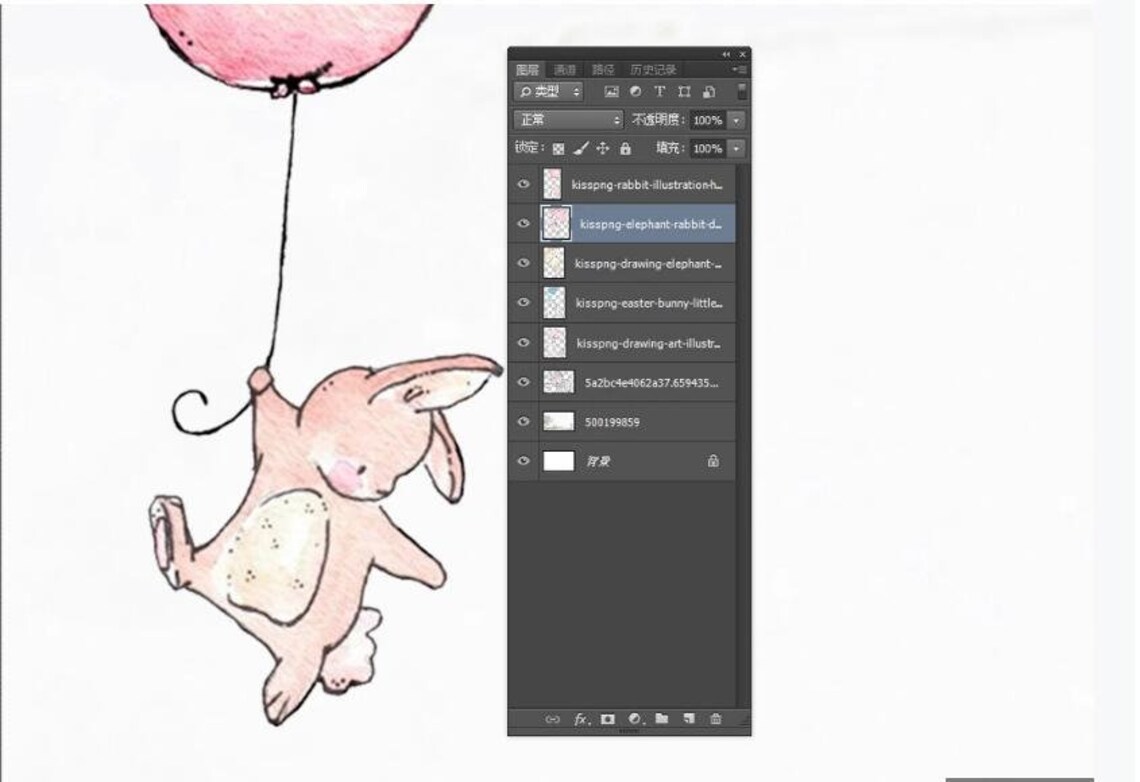Open the 不透明度 opacity slider arrow

coord(736,120)
